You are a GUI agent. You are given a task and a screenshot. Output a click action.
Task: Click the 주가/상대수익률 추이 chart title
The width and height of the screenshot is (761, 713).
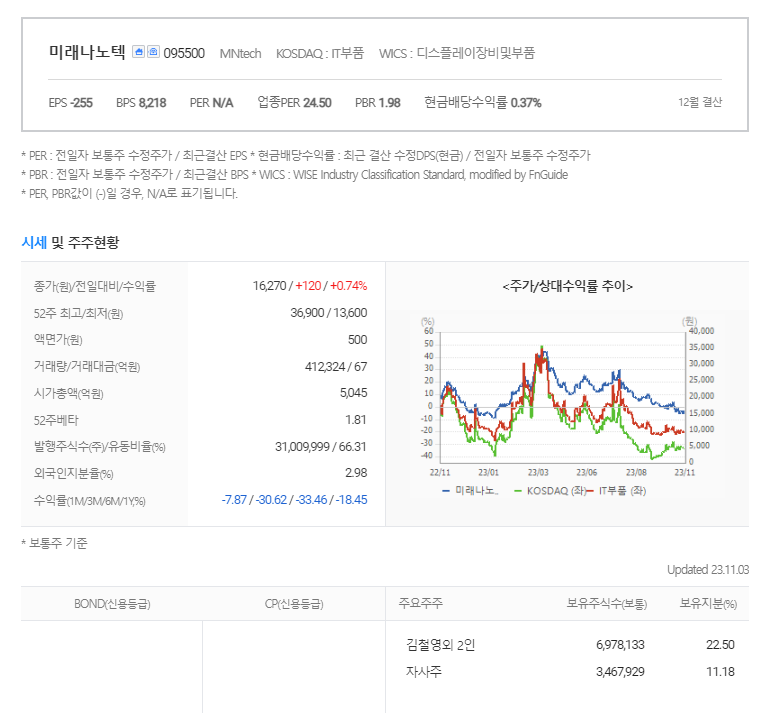pos(567,286)
